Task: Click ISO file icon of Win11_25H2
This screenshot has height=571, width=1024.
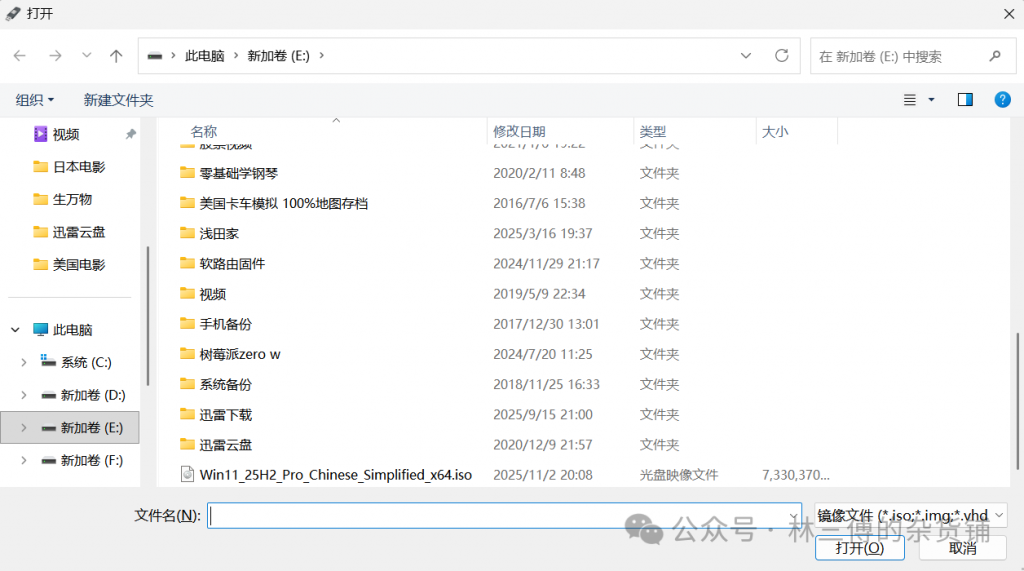Action: pos(187,474)
